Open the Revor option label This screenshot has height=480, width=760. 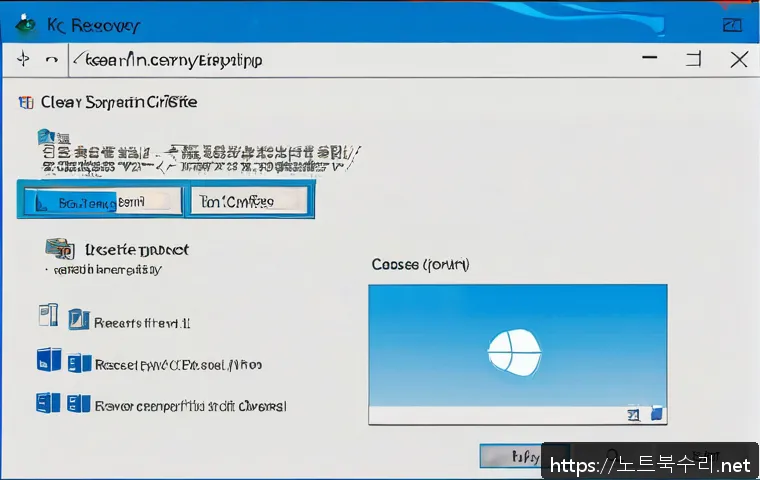(190, 406)
